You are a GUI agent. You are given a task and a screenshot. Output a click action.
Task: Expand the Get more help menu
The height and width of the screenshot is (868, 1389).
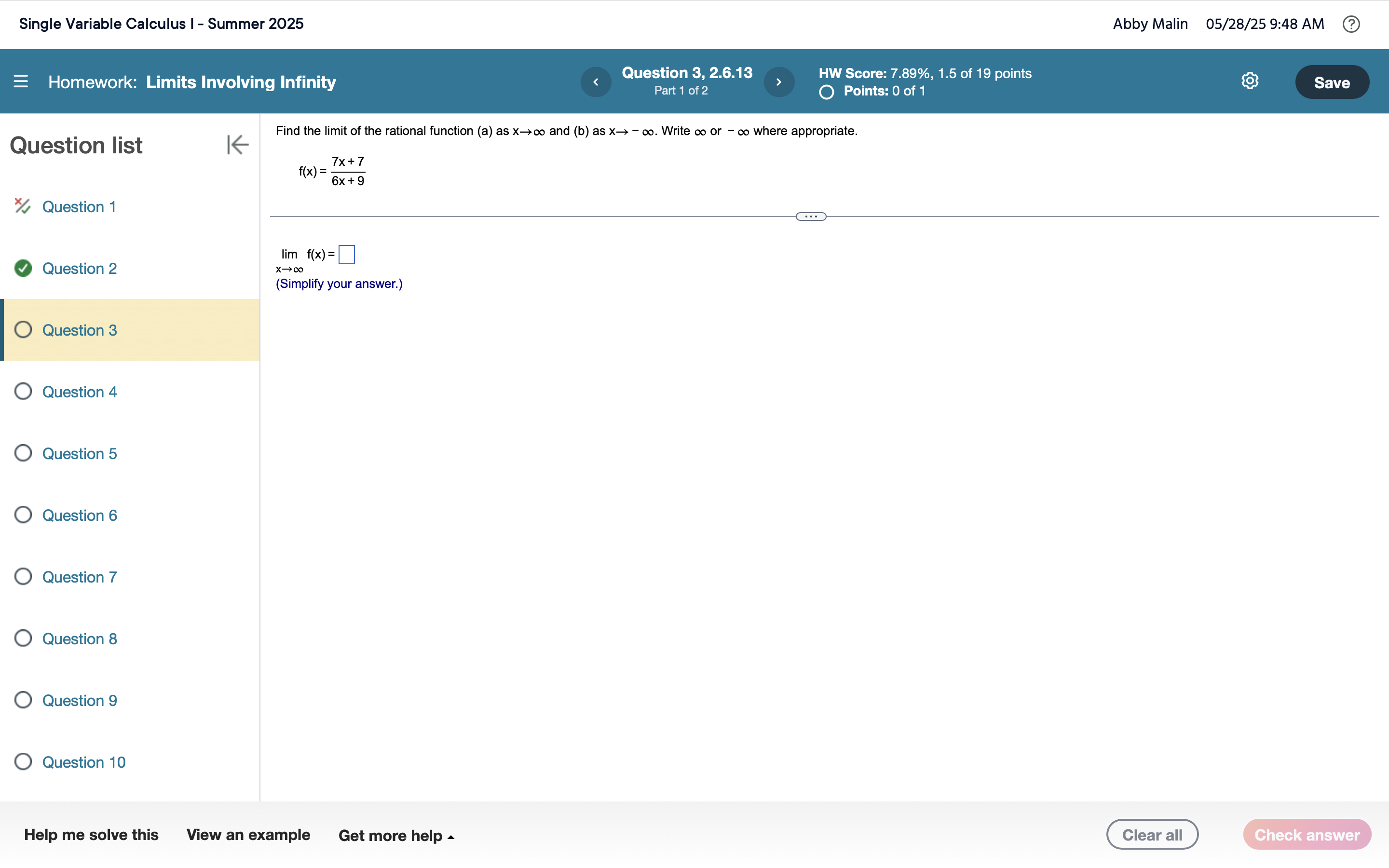tap(396, 835)
